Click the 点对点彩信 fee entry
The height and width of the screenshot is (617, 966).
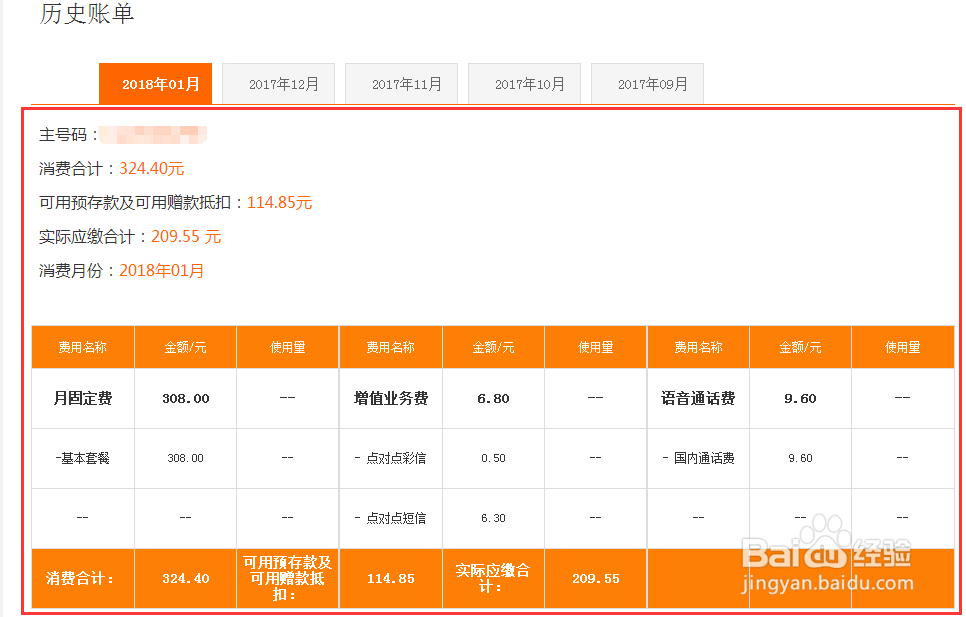click(x=390, y=458)
